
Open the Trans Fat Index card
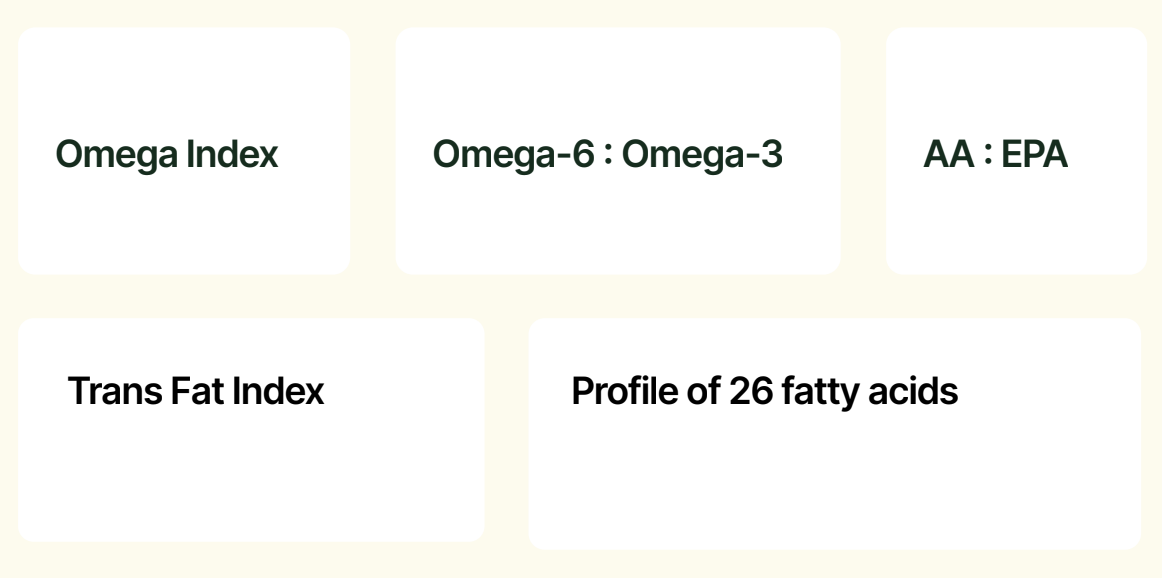[x=251, y=430]
